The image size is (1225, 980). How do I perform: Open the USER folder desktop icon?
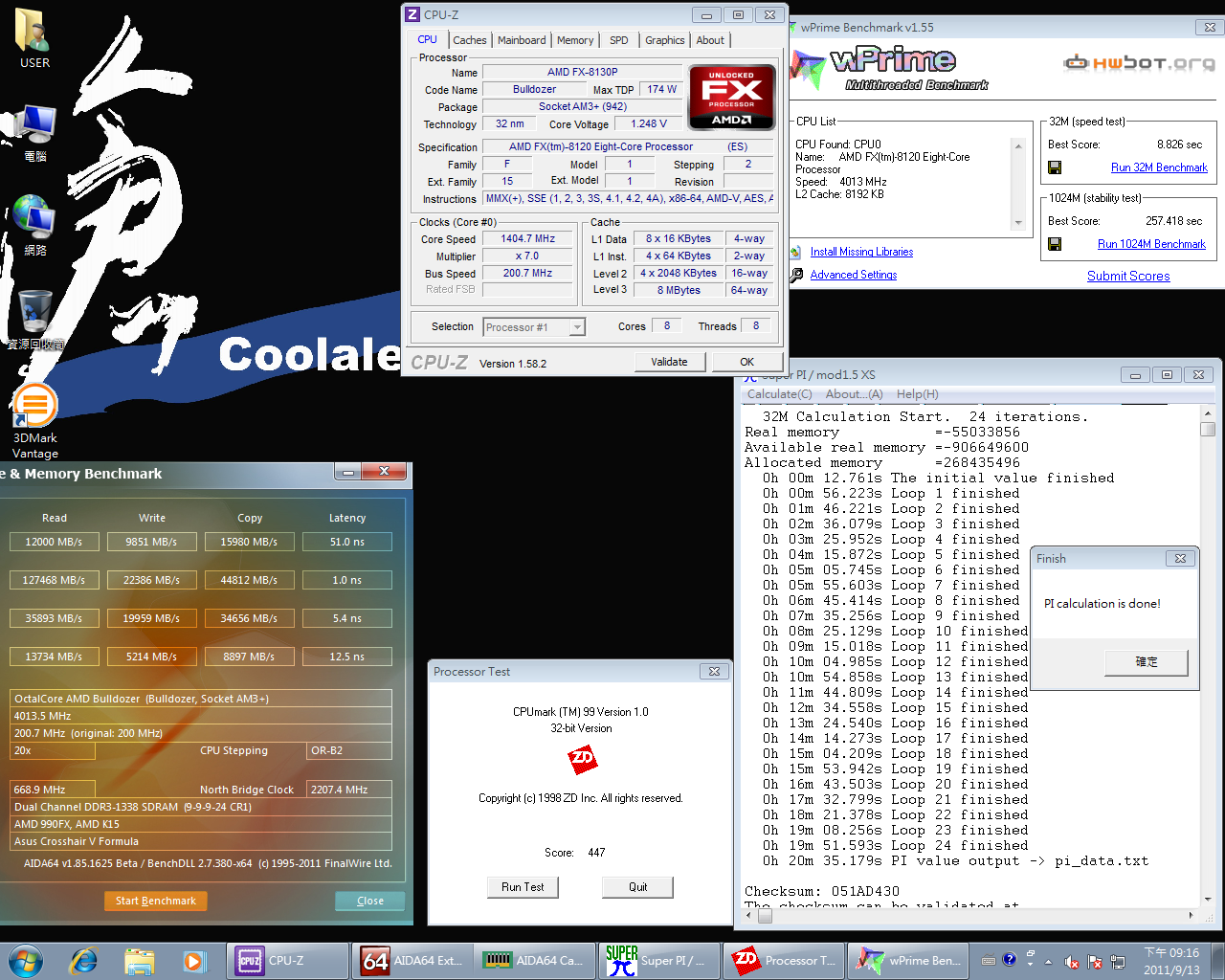34,39
